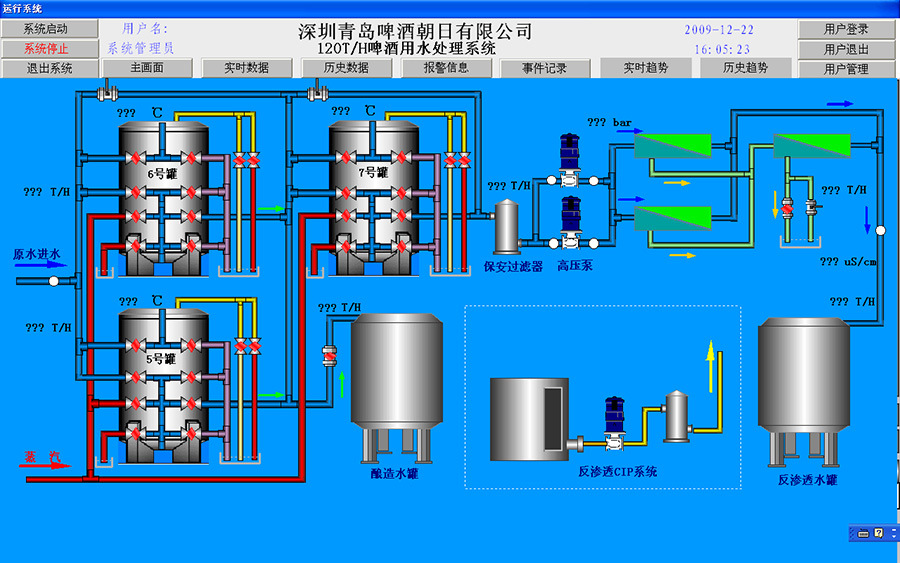Viewport: 900px width, 563px height.
Task: Click the 反渗透CIP系统 pump
Action: pos(615,424)
